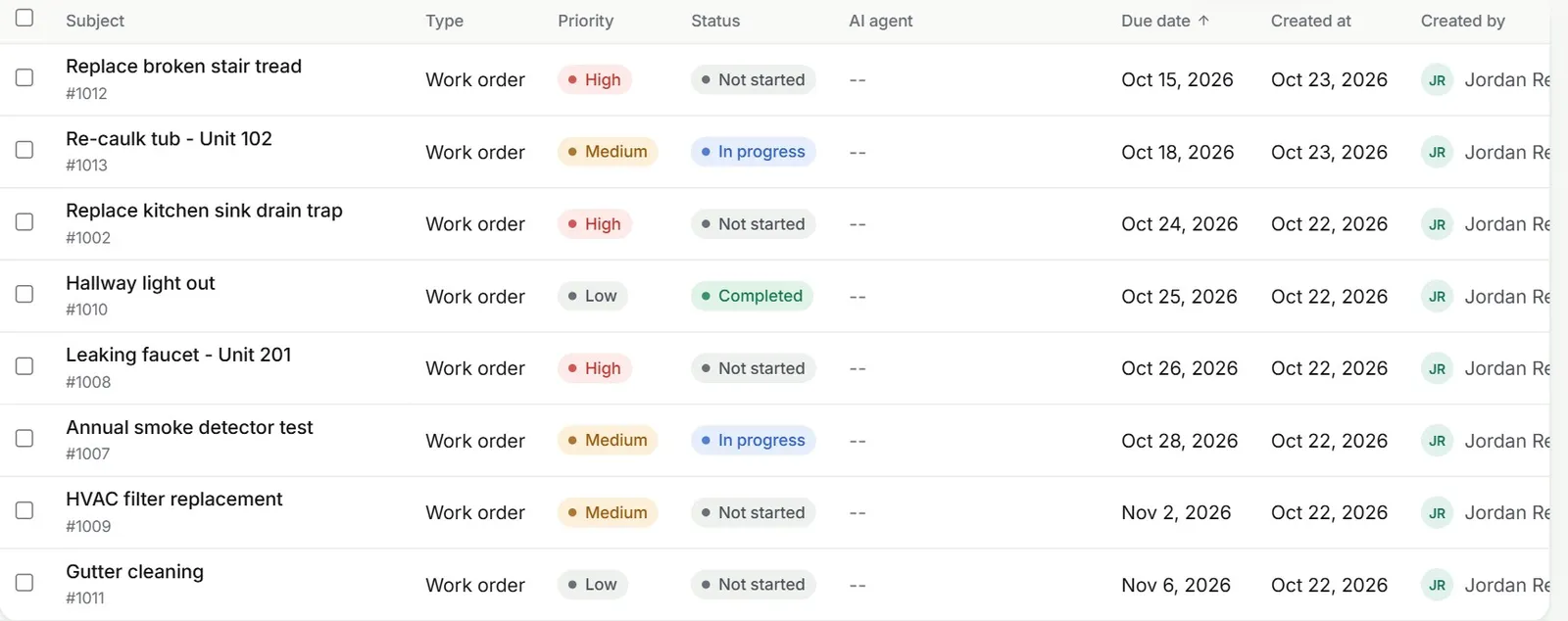
Task: Click JR avatar in the stair tread row
Action: (x=1437, y=80)
